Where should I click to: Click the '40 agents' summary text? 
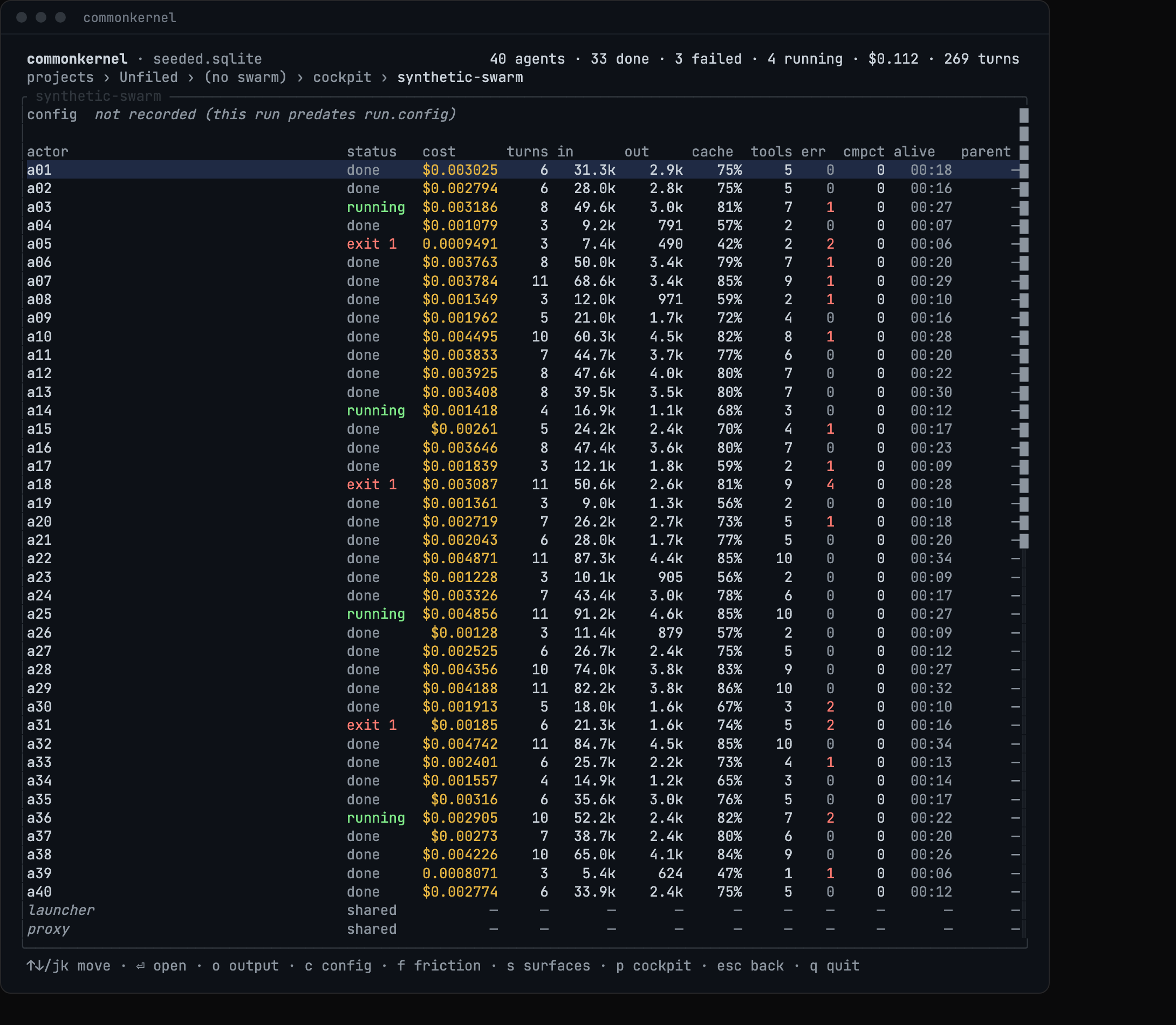(528, 59)
